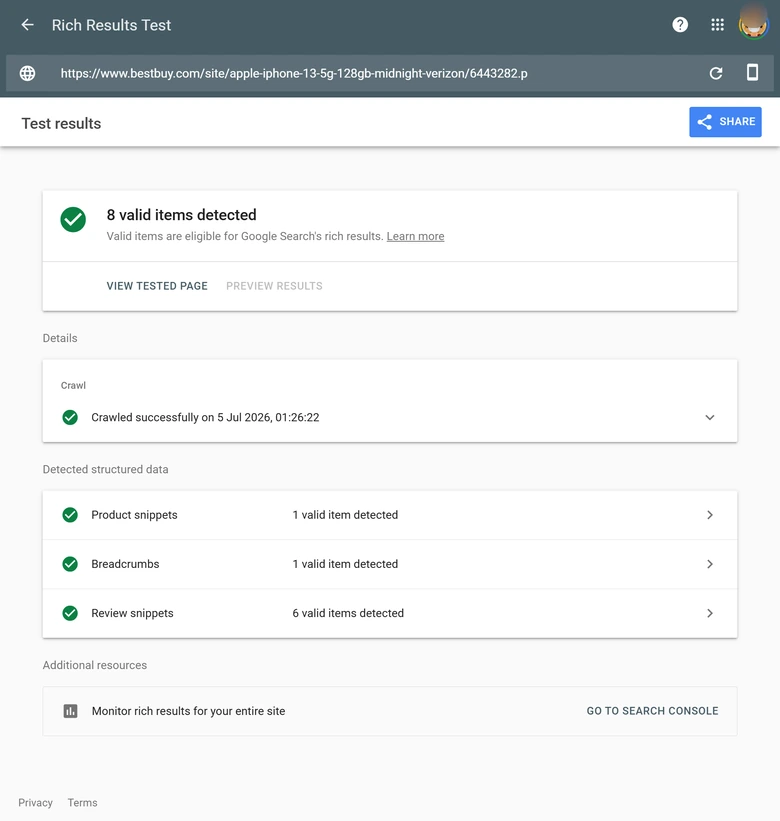
Task: Click the green check beside valid items
Action: click(x=73, y=219)
